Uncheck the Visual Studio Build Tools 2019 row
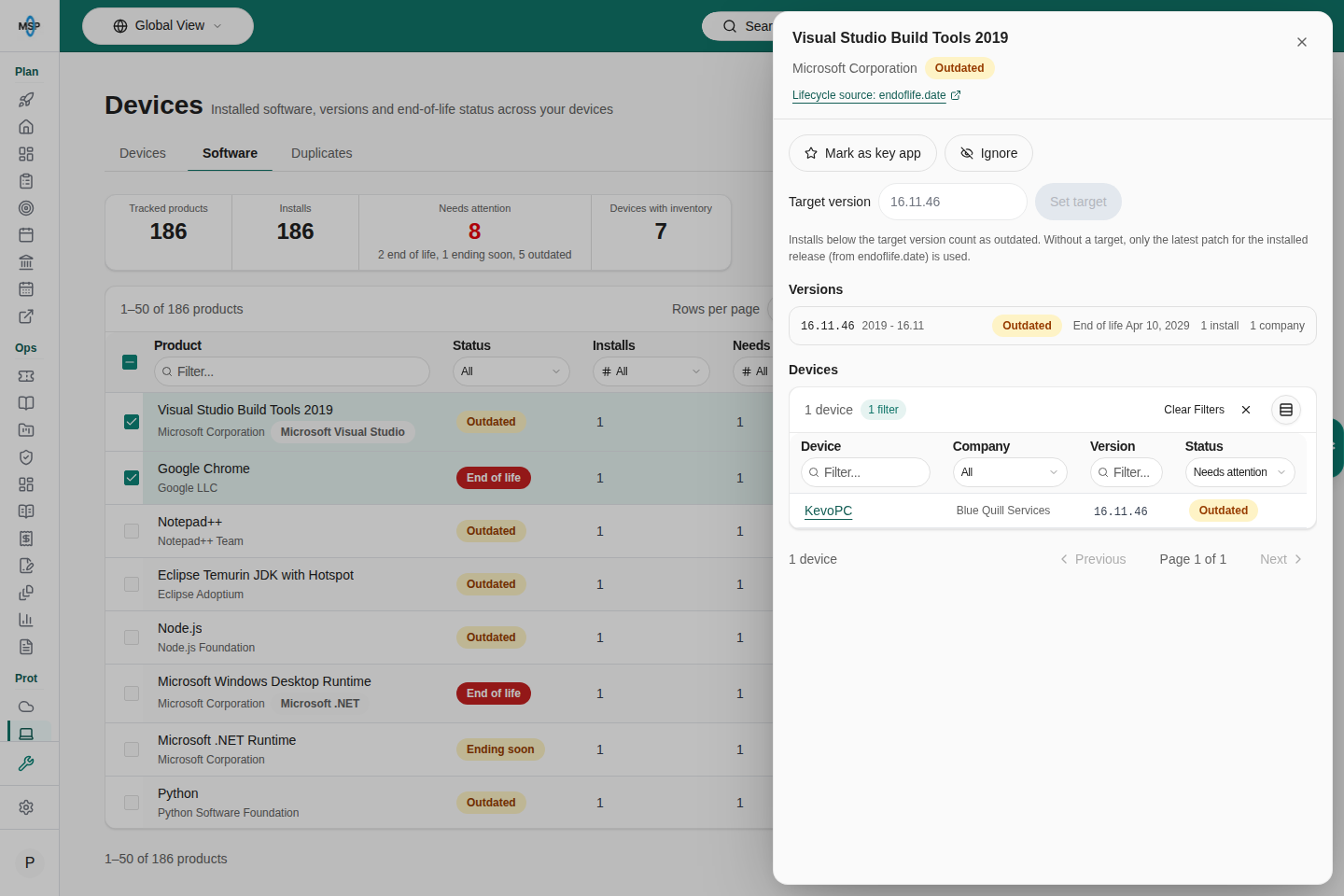Viewport: 1344px width, 896px height. 132,422
